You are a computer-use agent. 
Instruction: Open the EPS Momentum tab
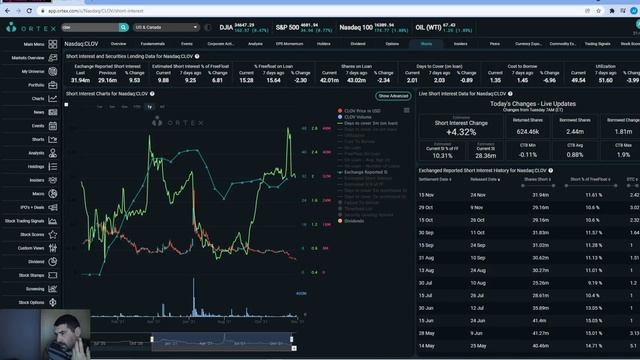point(289,44)
